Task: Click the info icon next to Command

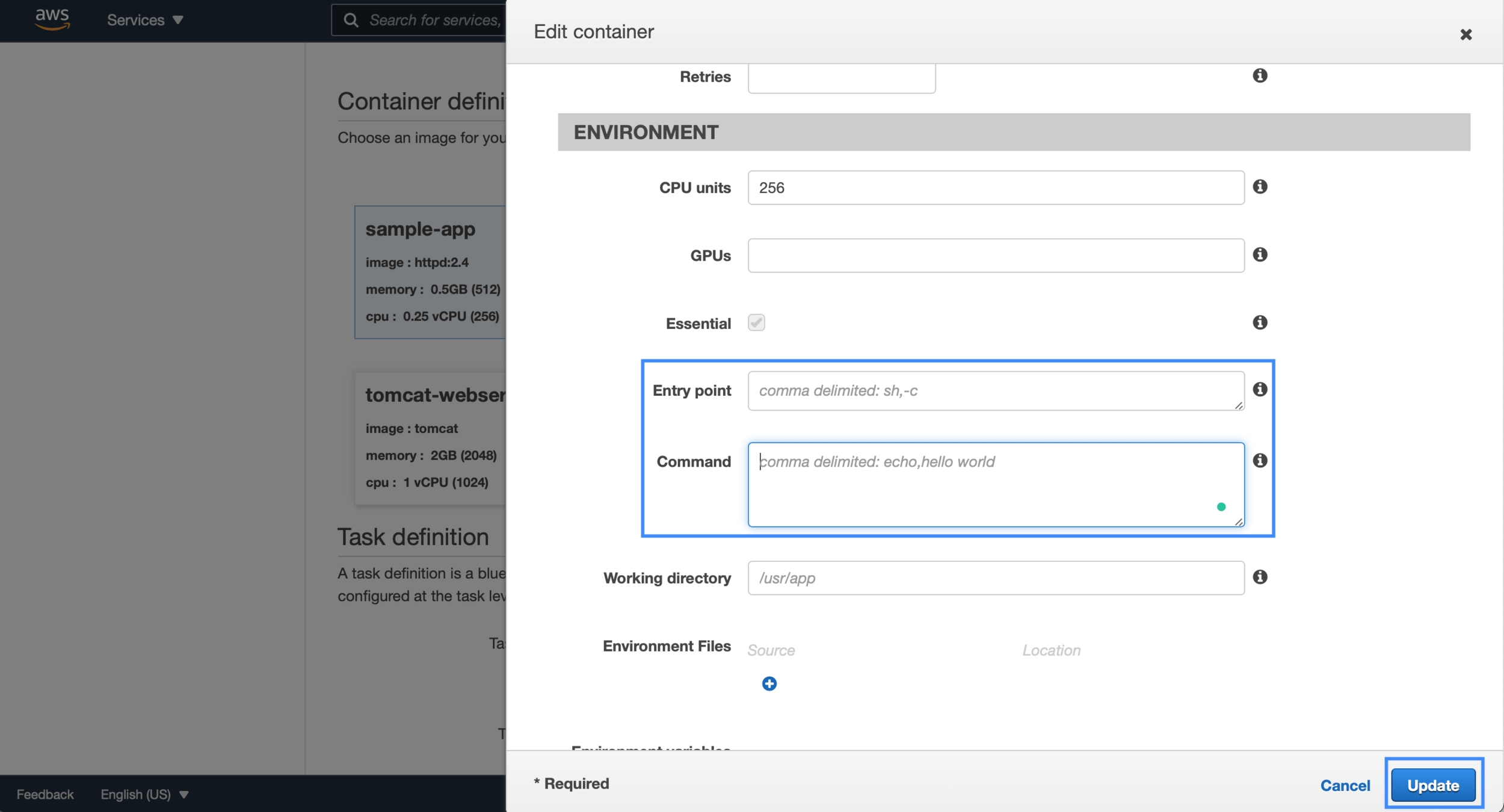Action: point(1260,461)
